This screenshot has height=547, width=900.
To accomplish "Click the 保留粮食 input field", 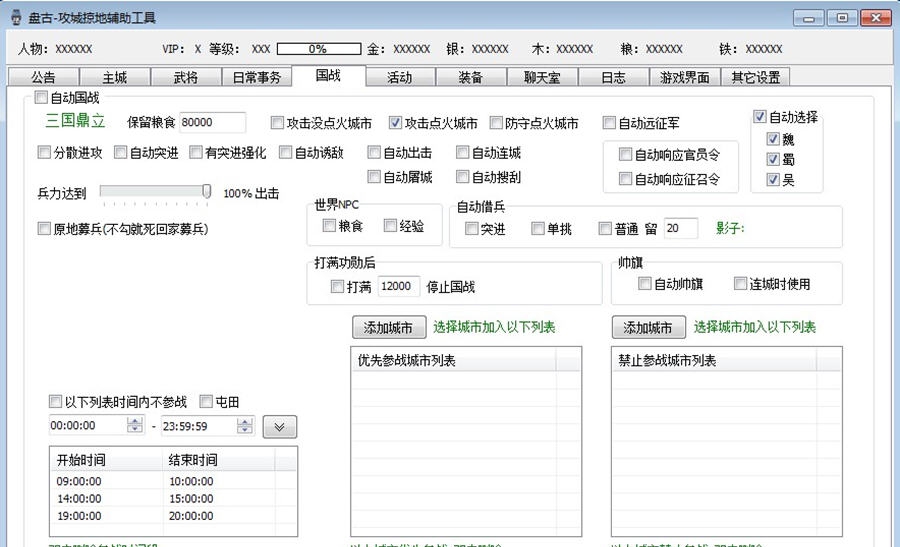I will (x=212, y=122).
